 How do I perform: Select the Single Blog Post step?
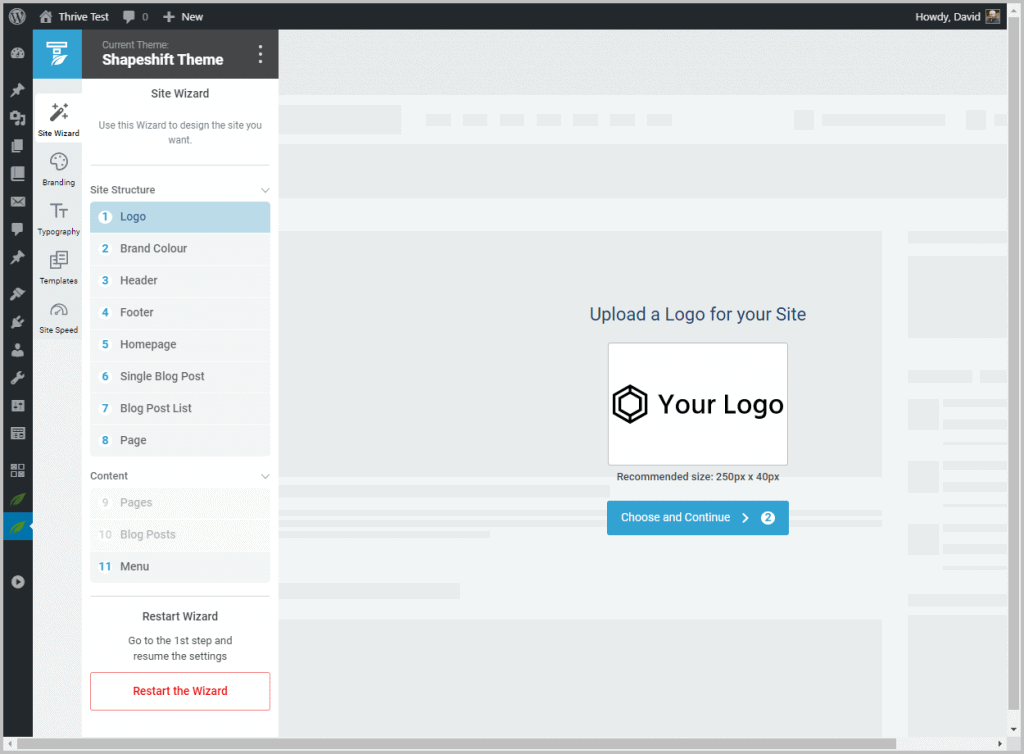tap(180, 377)
